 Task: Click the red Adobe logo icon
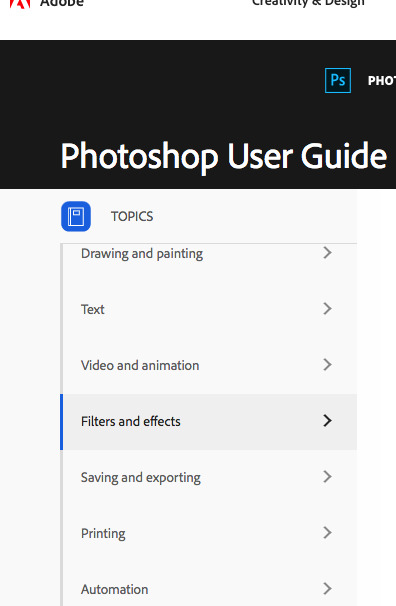(20, 4)
